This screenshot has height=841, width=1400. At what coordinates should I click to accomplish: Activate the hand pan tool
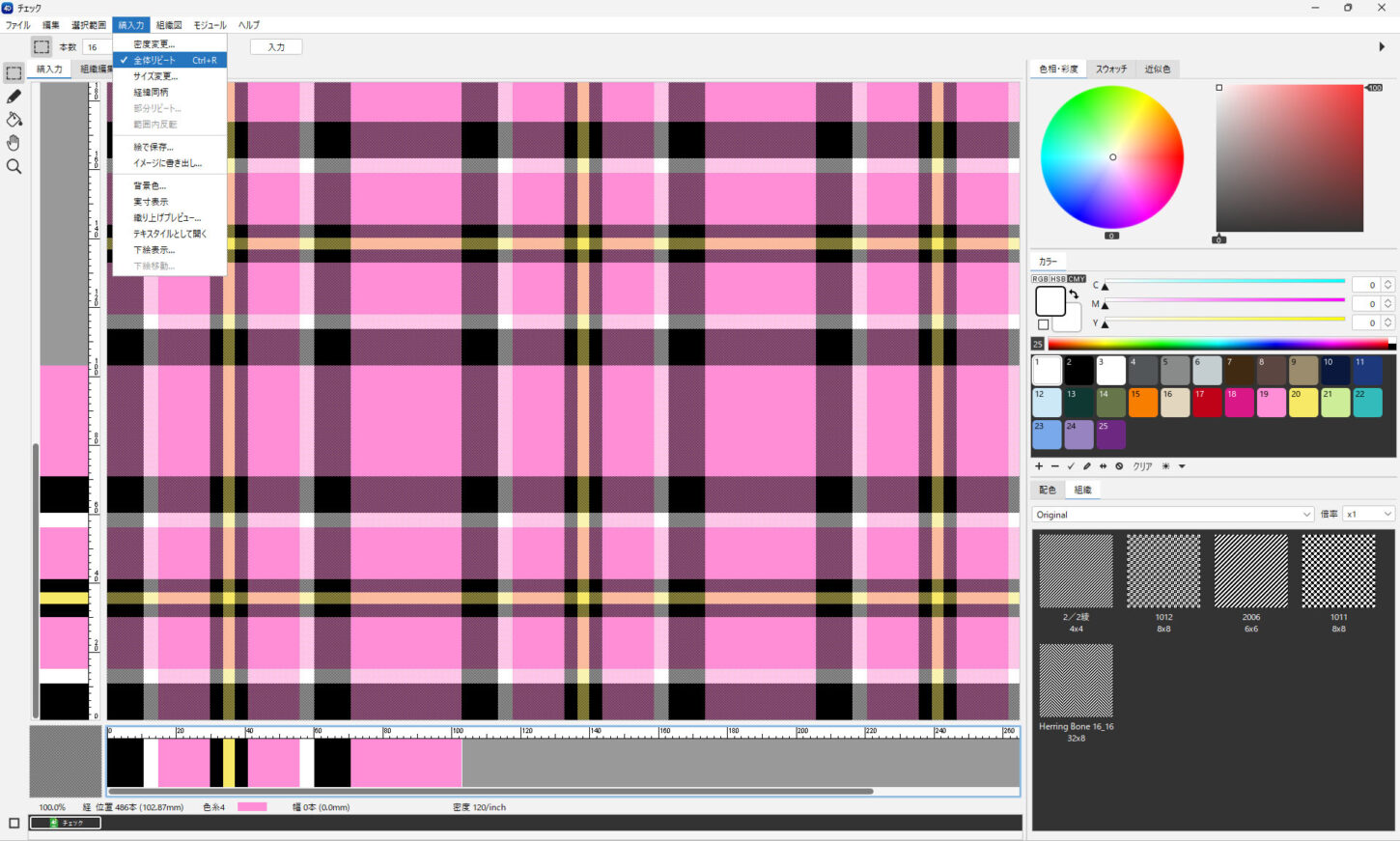pyautogui.click(x=14, y=143)
